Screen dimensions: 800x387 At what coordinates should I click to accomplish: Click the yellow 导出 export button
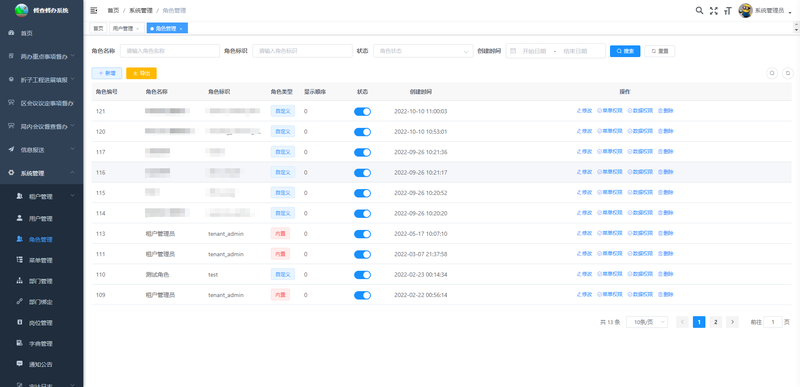pyautogui.click(x=141, y=73)
